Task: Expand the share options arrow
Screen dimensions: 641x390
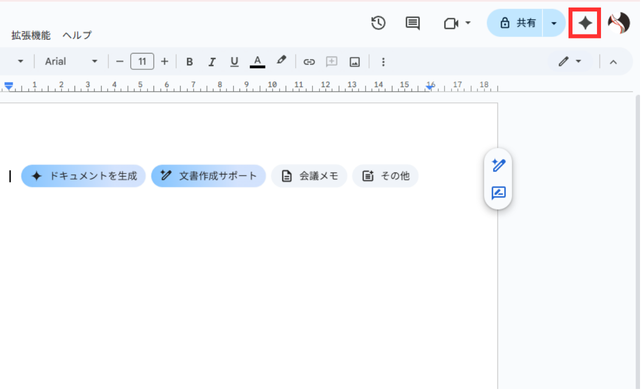Action: click(x=554, y=23)
